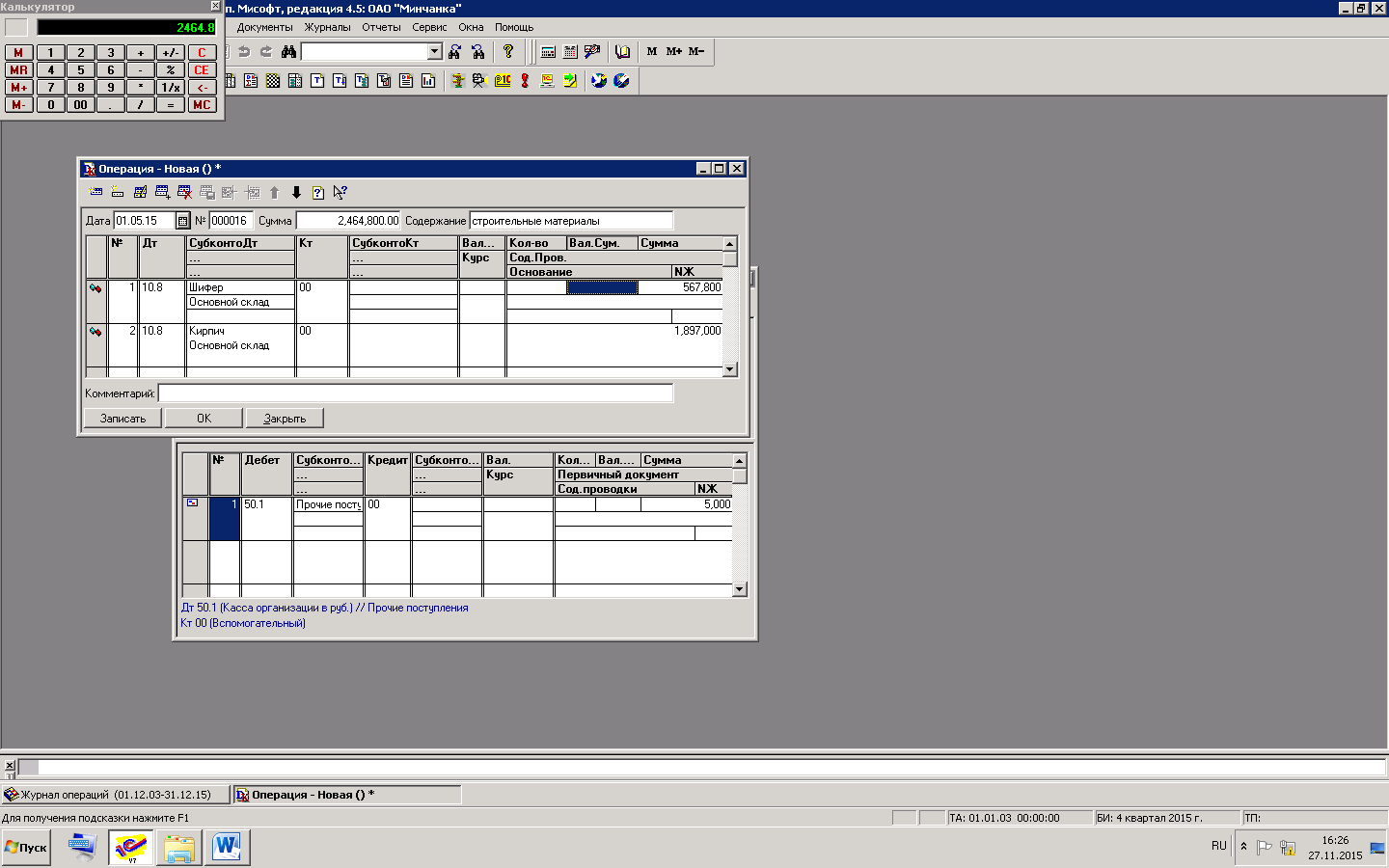Move row up with gray up arrow

coord(274,192)
